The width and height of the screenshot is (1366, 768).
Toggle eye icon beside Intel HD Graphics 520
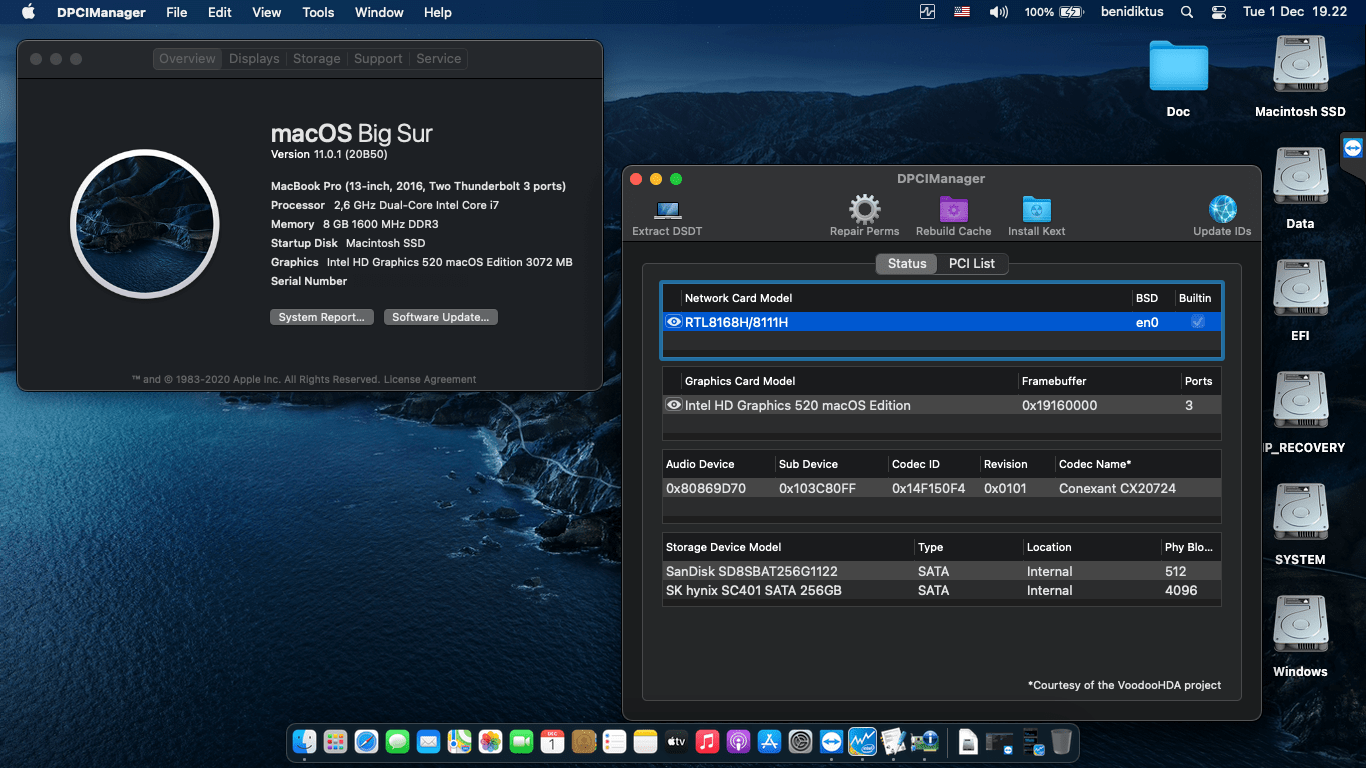click(x=674, y=405)
